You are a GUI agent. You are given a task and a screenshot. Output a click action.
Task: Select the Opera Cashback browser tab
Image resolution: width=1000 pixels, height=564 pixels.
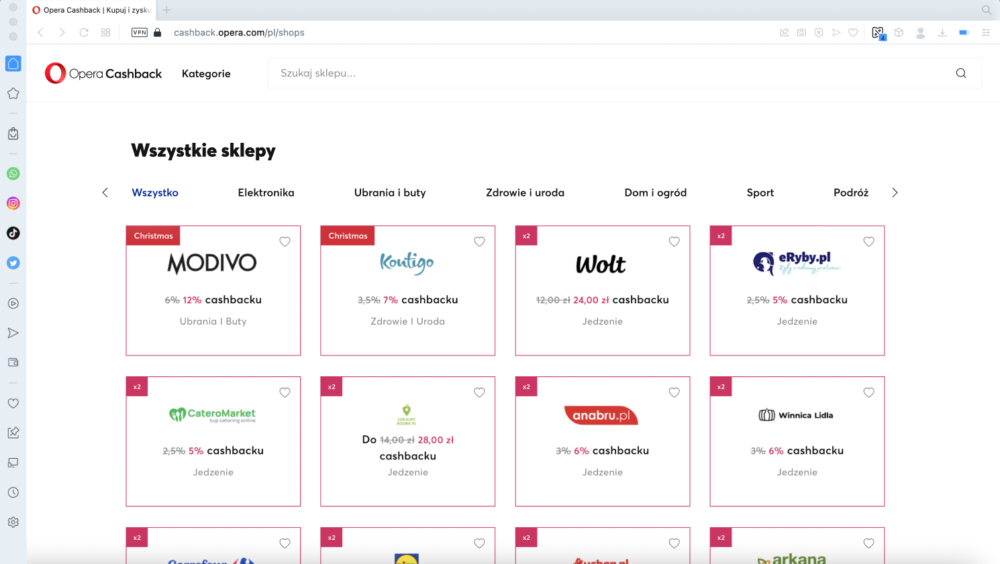pos(91,10)
